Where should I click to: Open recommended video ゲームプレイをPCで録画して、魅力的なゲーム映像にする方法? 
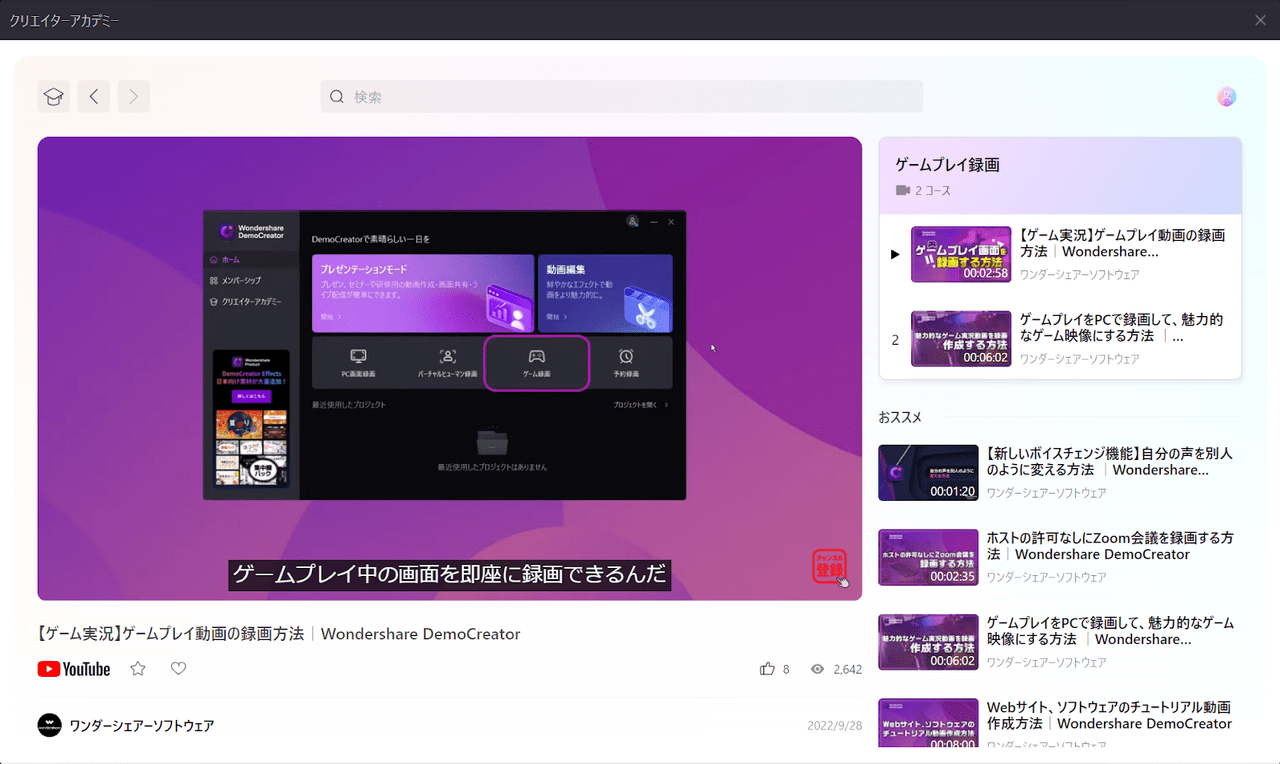tap(1110, 631)
